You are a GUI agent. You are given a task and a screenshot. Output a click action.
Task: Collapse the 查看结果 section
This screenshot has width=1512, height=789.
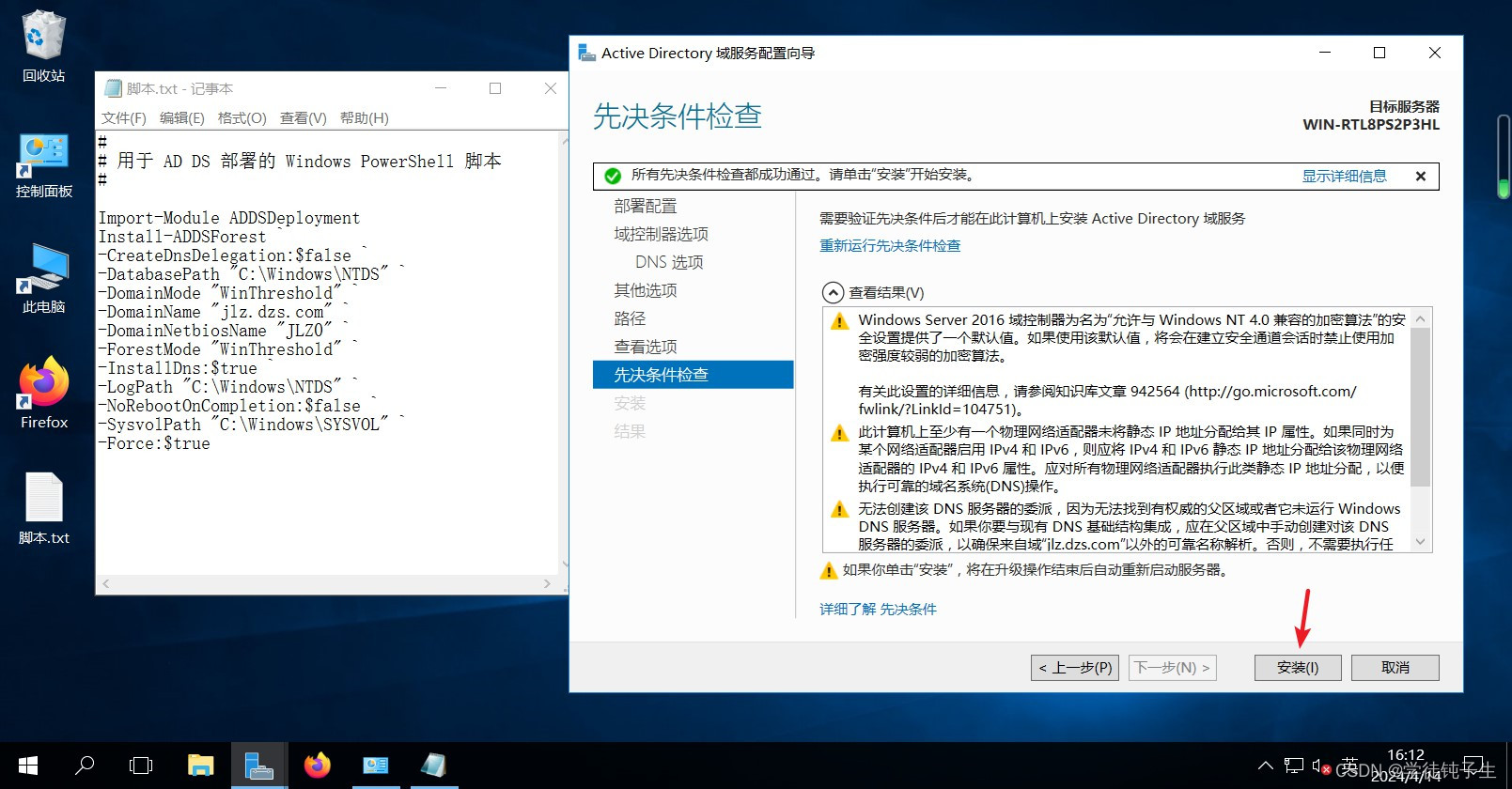(x=833, y=292)
